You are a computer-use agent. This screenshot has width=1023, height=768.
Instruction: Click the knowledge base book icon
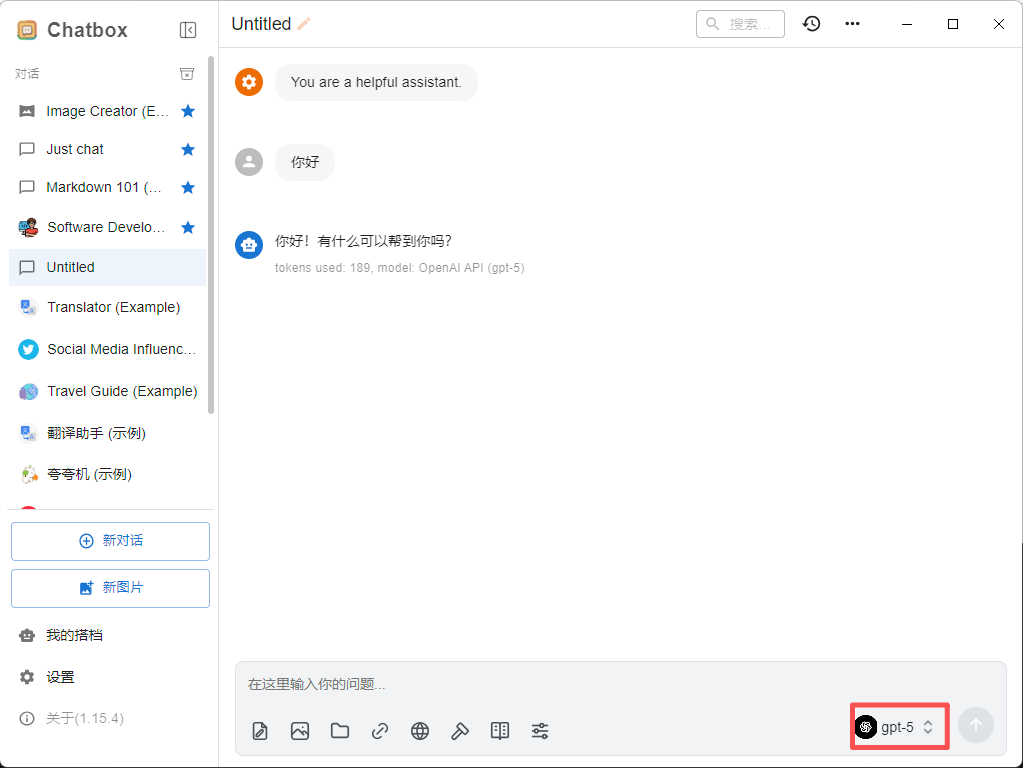click(x=500, y=731)
